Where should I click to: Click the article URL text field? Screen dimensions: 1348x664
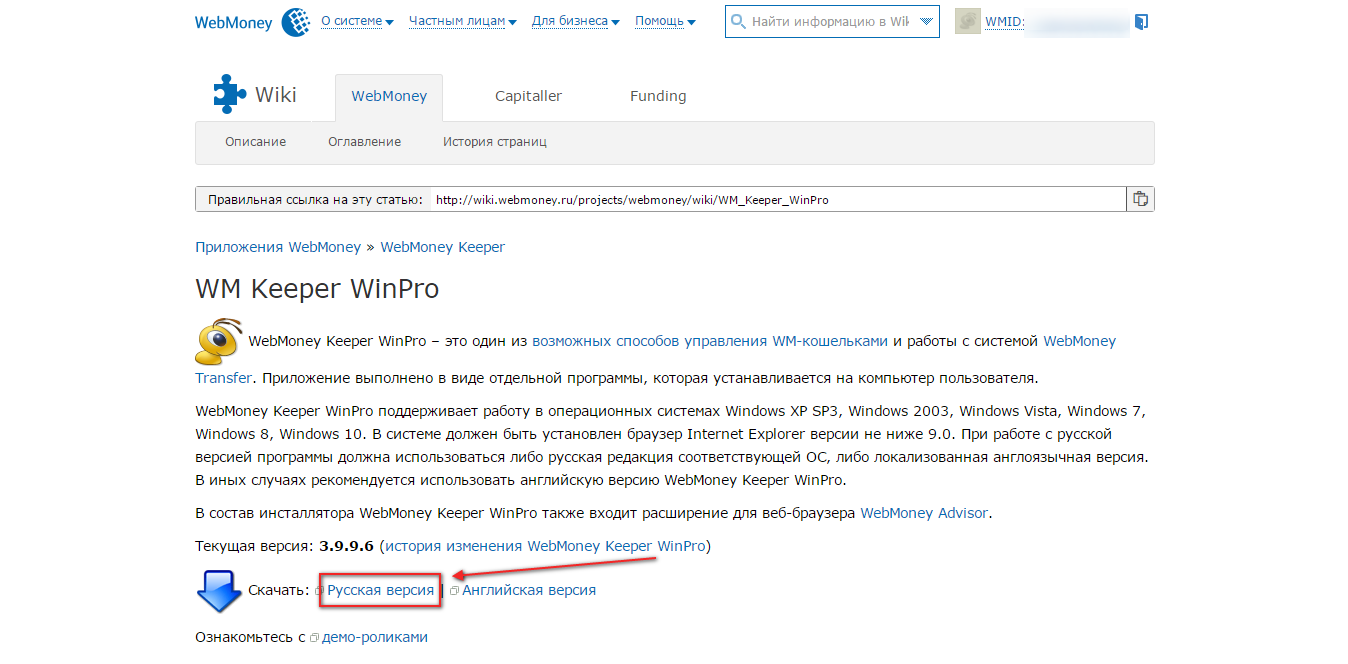(x=778, y=199)
